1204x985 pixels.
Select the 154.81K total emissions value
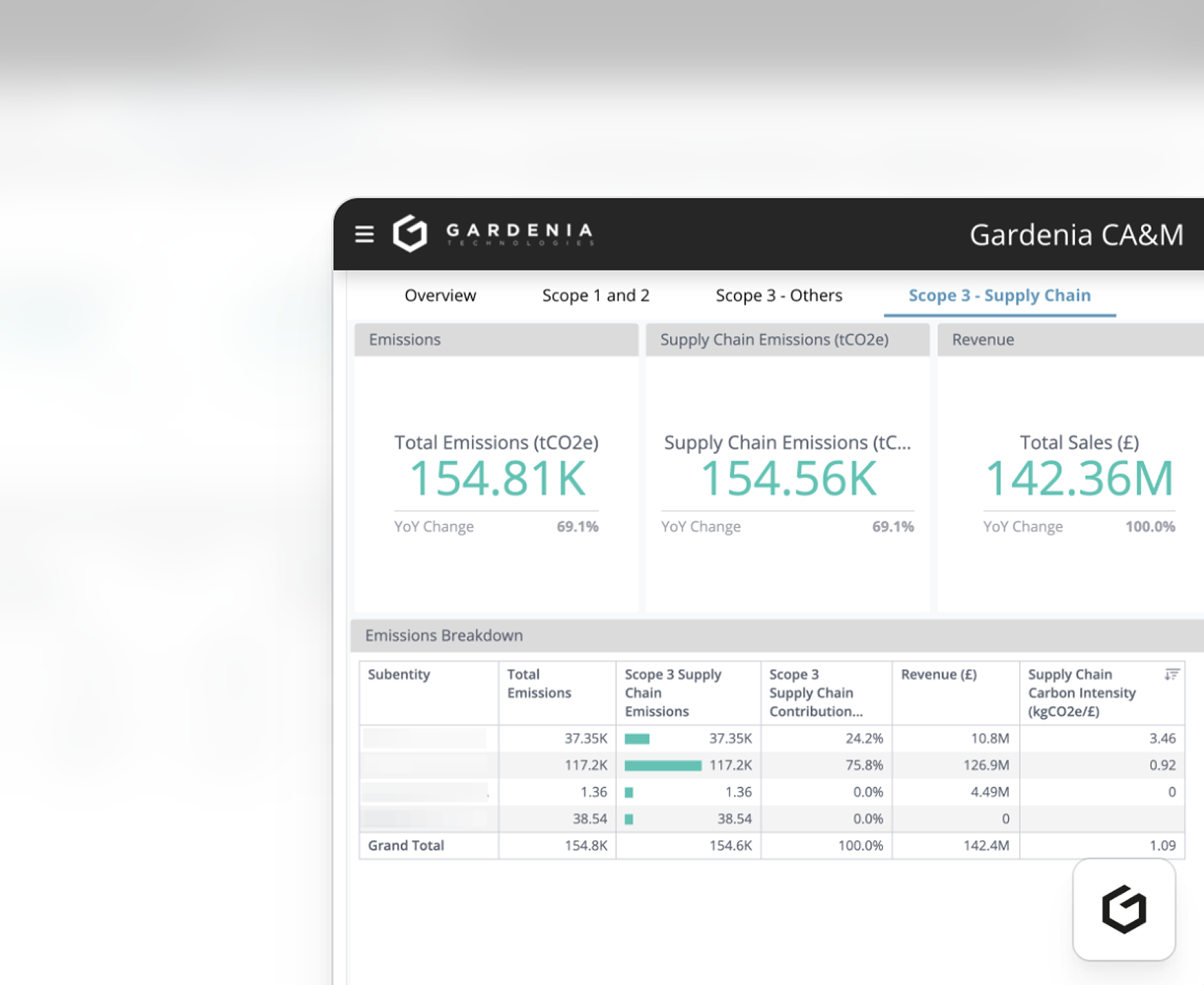coord(497,478)
